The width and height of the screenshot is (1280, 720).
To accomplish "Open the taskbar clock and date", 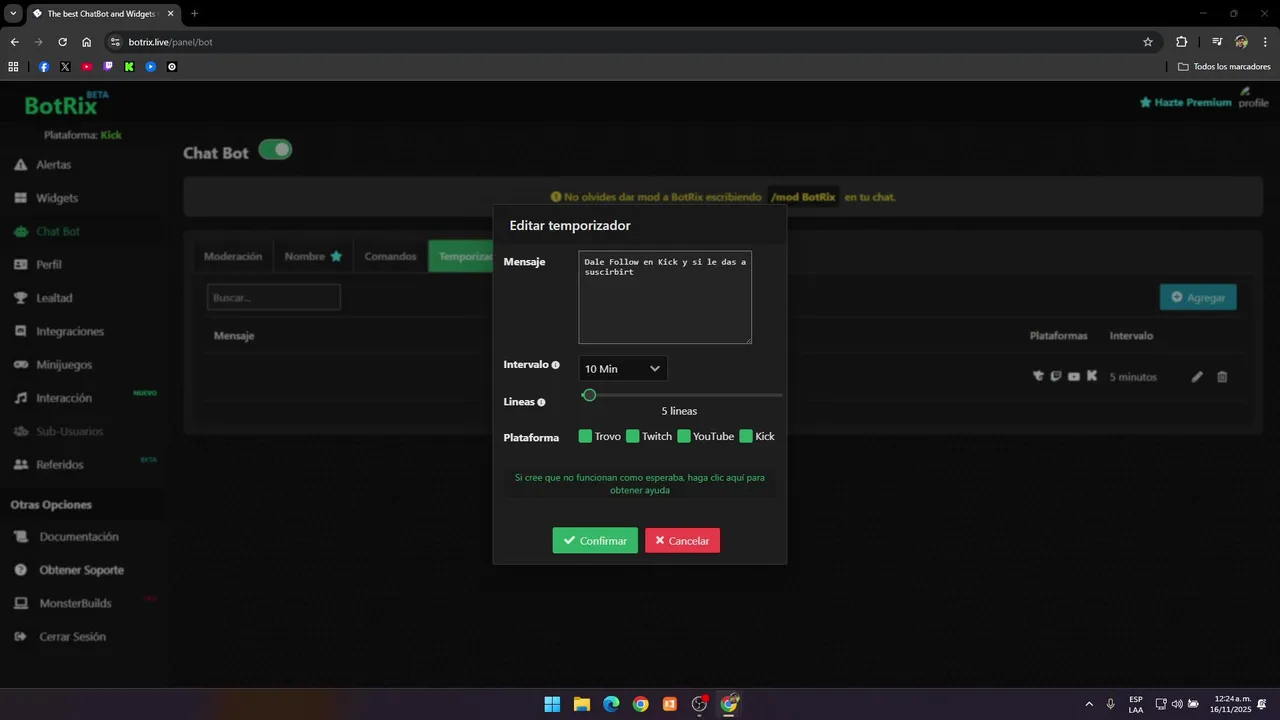I will click(x=1233, y=704).
